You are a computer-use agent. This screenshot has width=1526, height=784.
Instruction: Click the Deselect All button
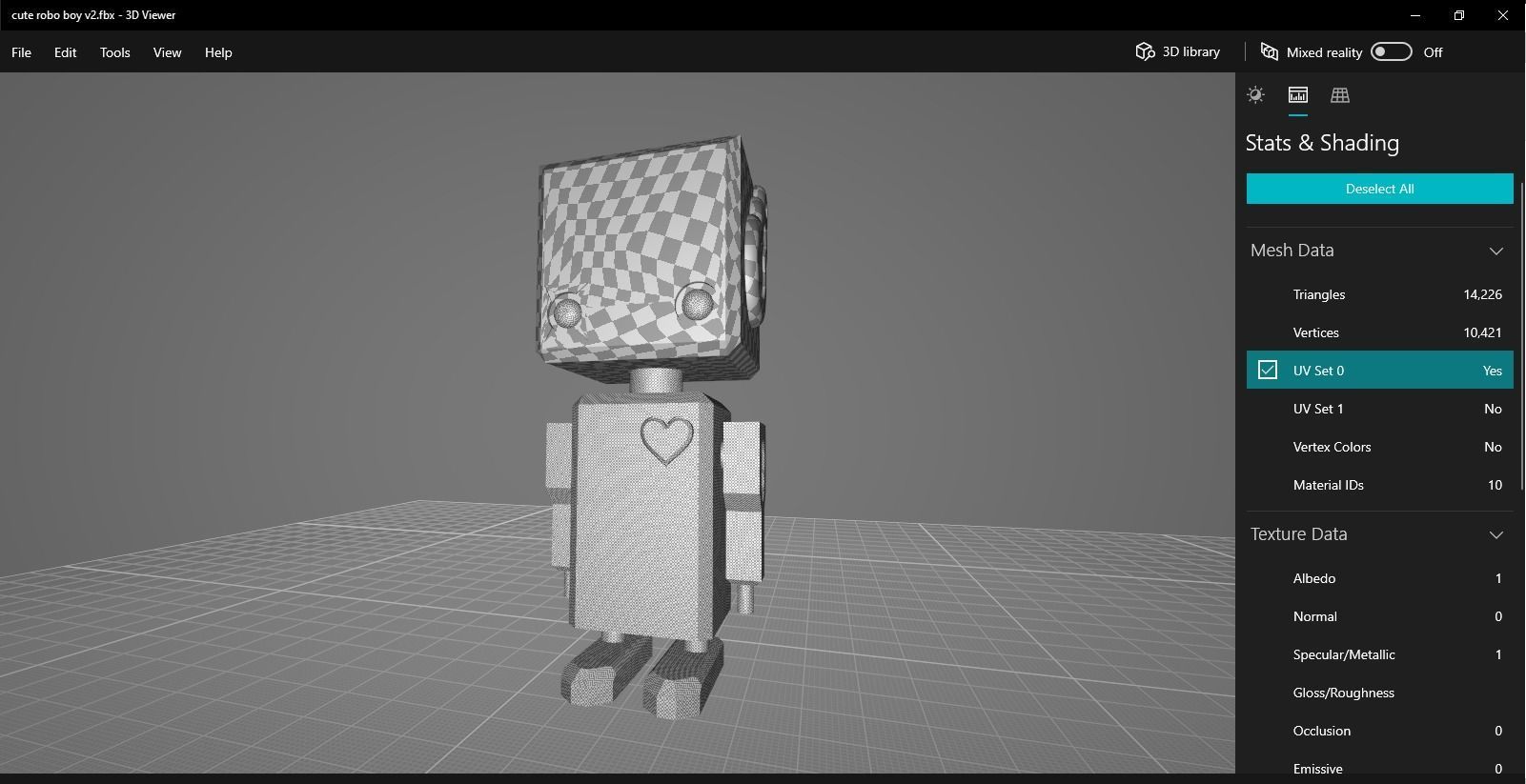coord(1379,189)
